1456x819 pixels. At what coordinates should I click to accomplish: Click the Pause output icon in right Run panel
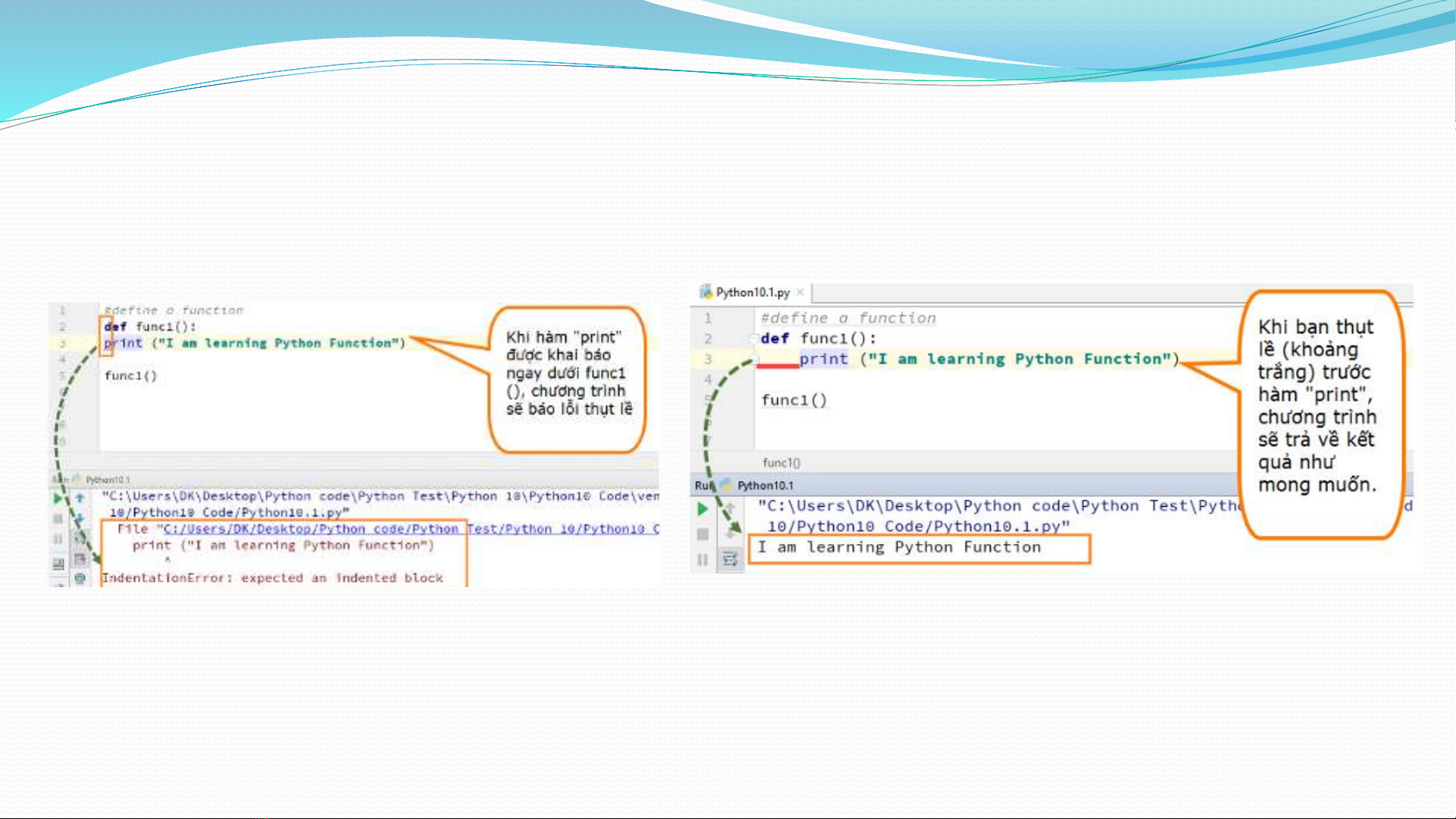(x=703, y=560)
